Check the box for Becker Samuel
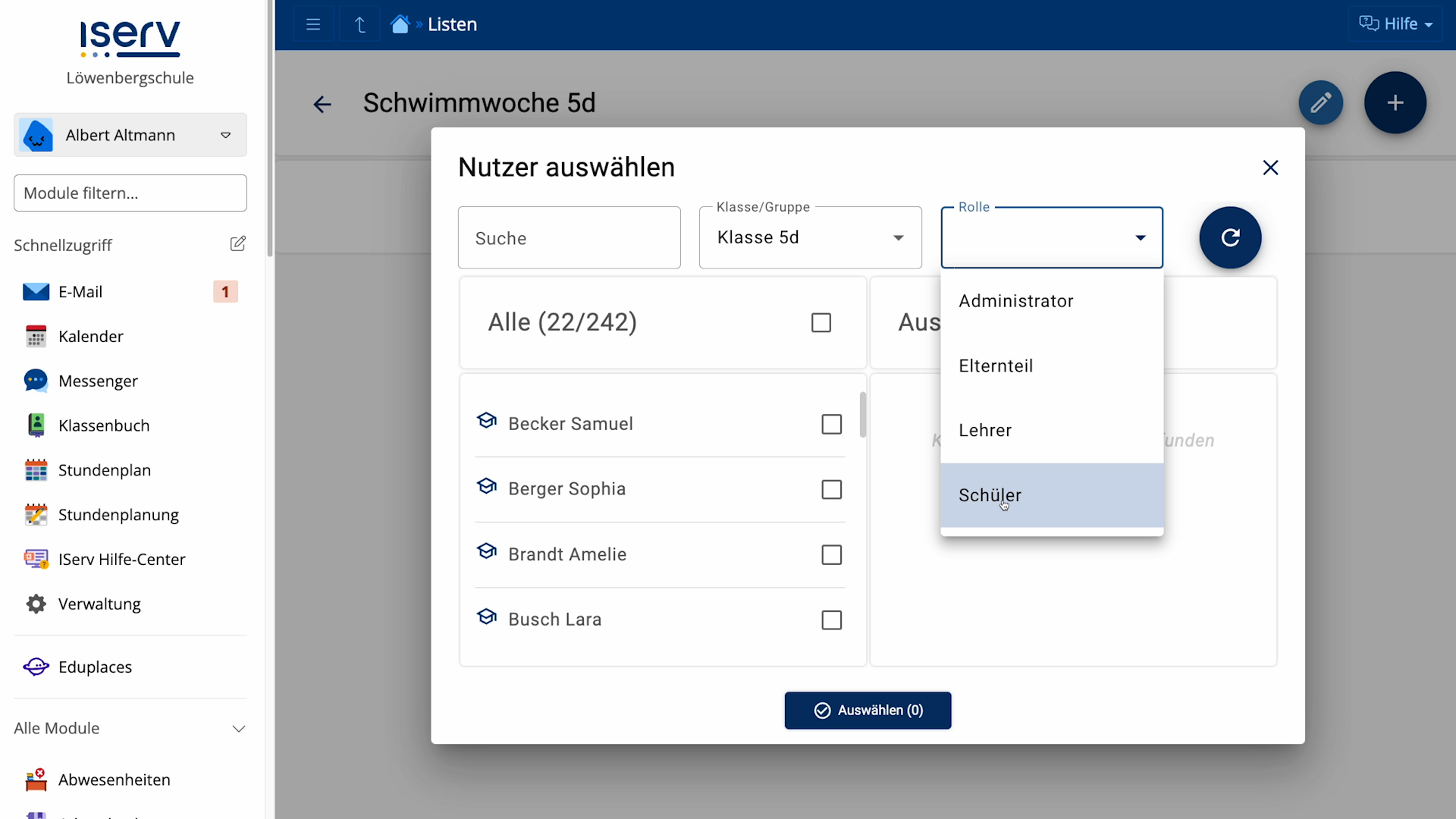This screenshot has height=819, width=1456. click(x=831, y=424)
